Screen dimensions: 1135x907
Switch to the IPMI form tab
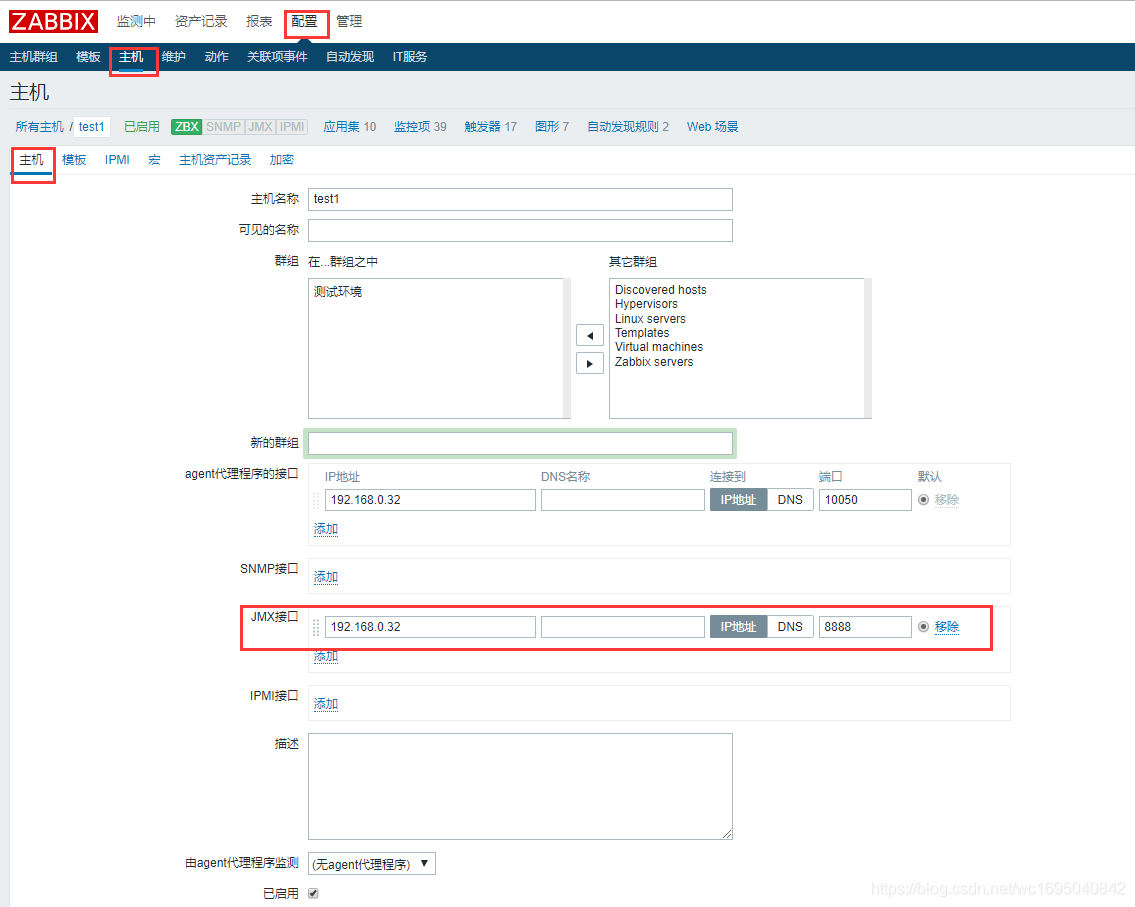click(x=117, y=160)
